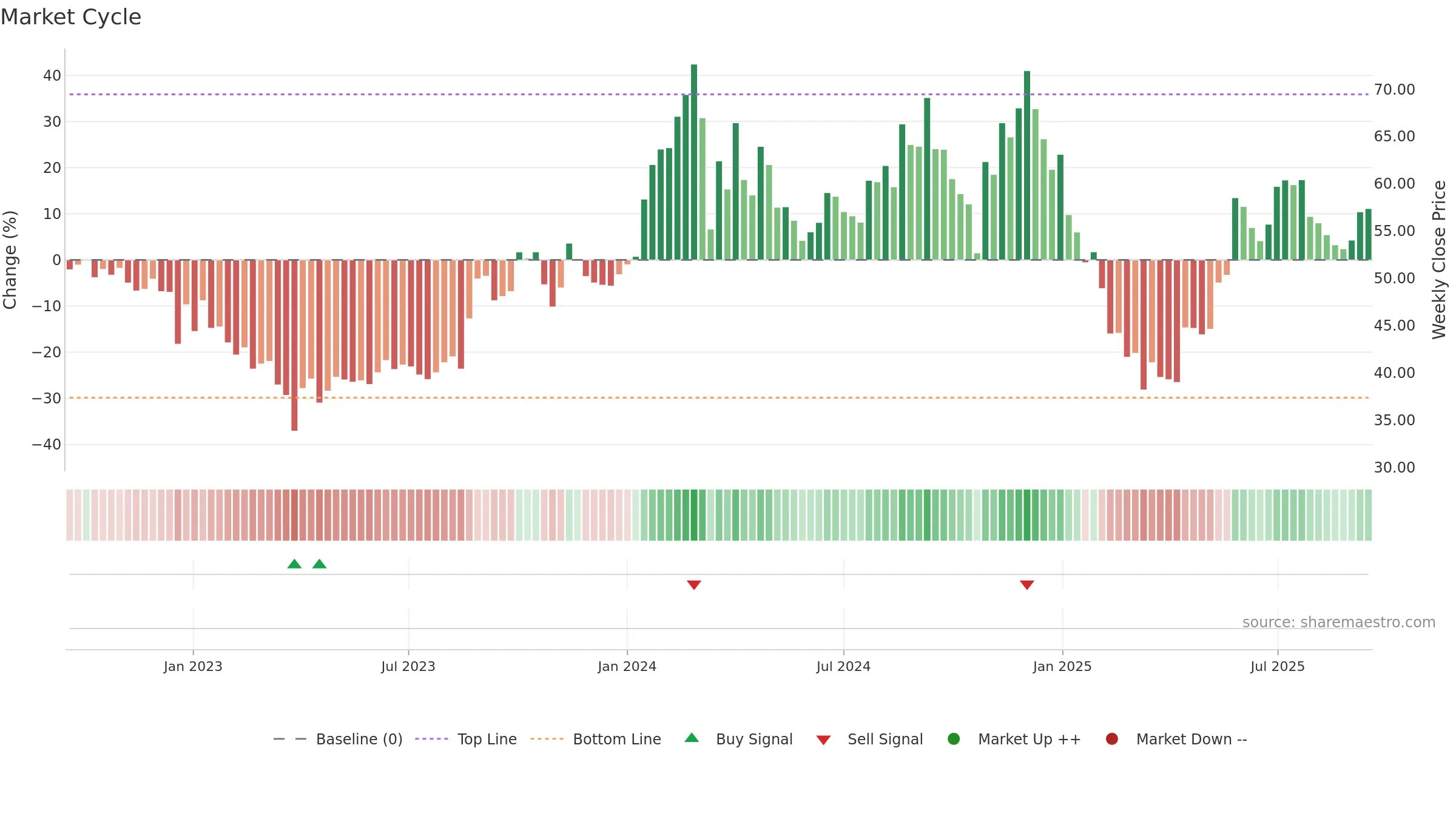Click the red Market Down legend circle

click(x=1112, y=739)
